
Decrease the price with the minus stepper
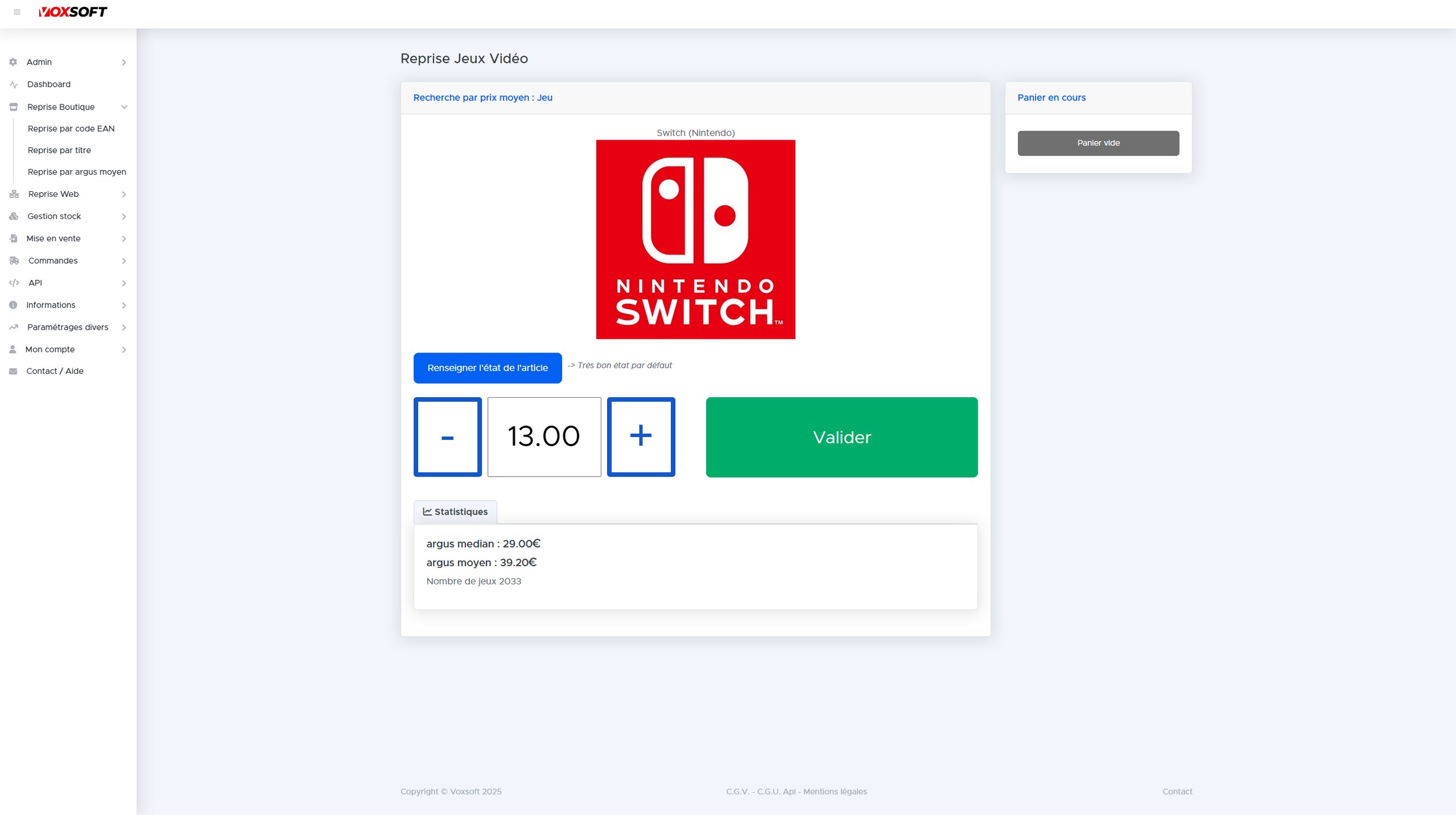click(x=447, y=437)
